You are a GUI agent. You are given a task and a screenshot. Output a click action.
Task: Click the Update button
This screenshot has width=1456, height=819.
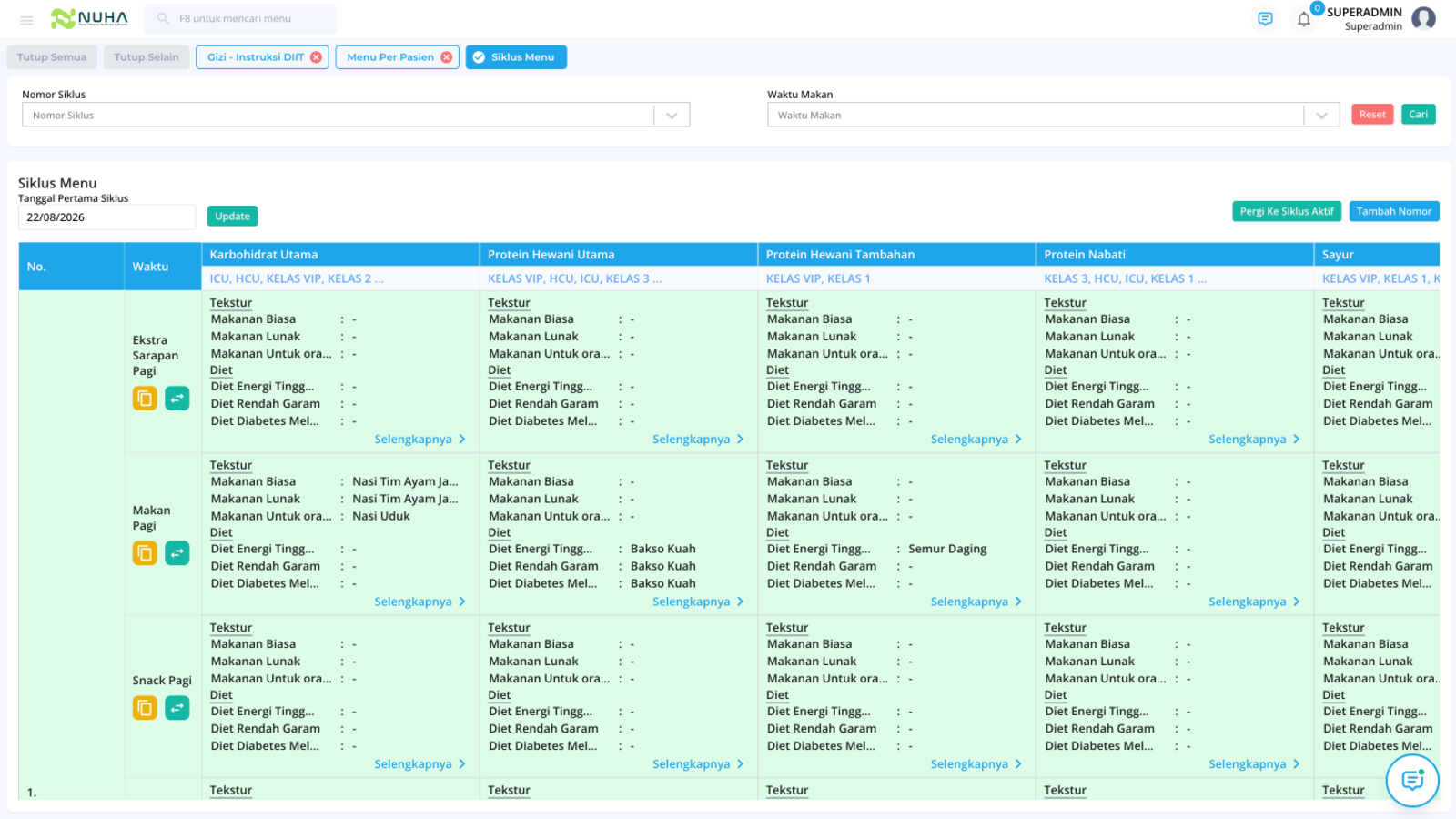point(232,217)
